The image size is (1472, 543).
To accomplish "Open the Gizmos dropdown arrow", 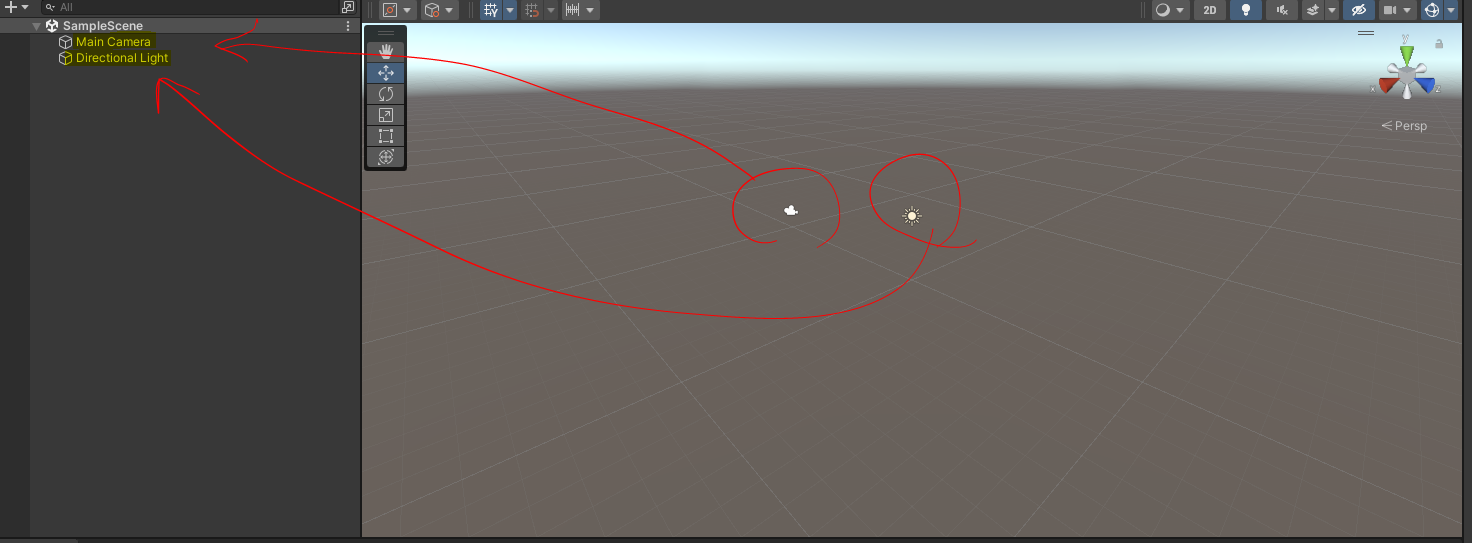I will [1450, 10].
